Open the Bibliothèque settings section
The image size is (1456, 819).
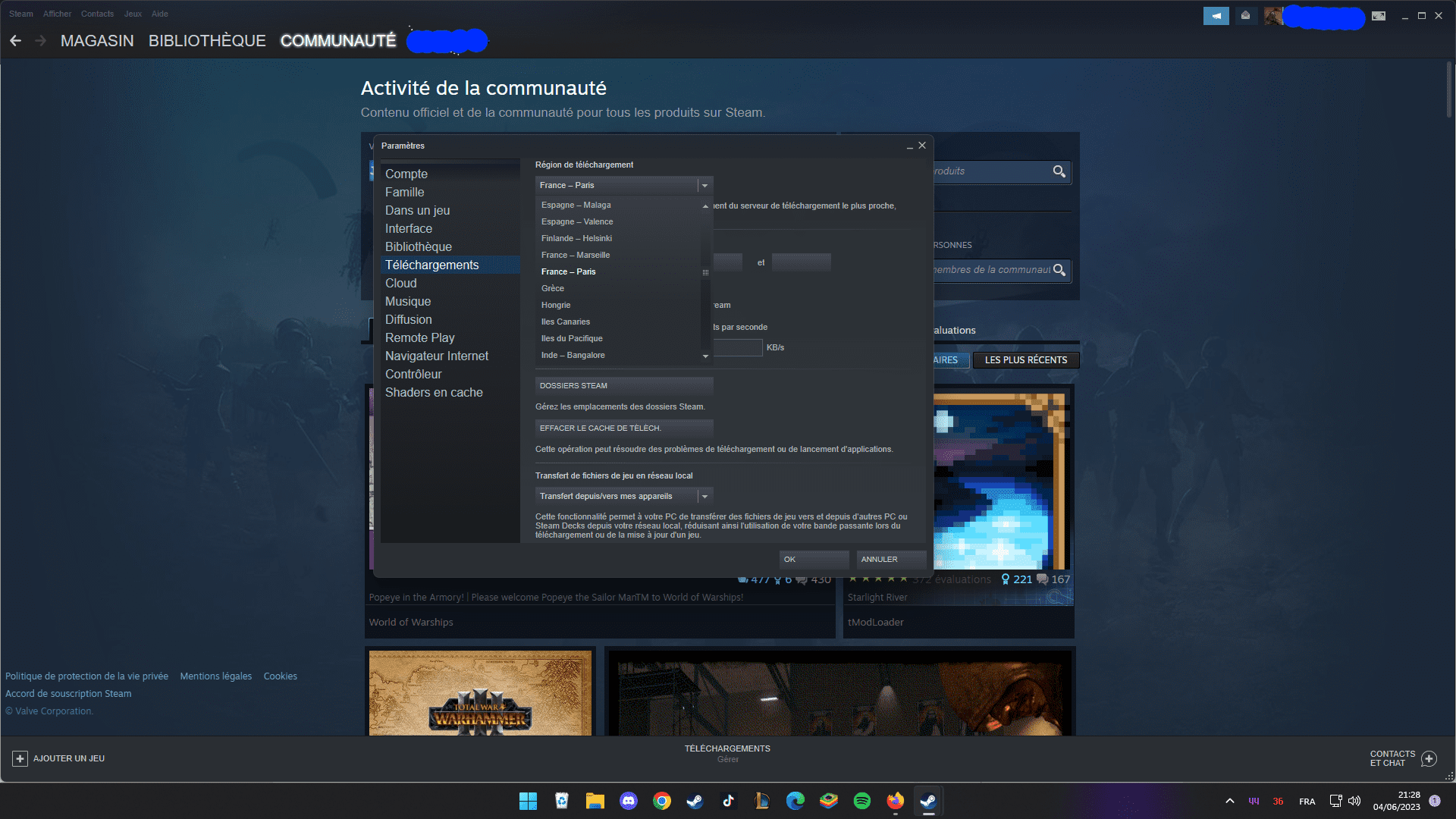[x=419, y=246]
